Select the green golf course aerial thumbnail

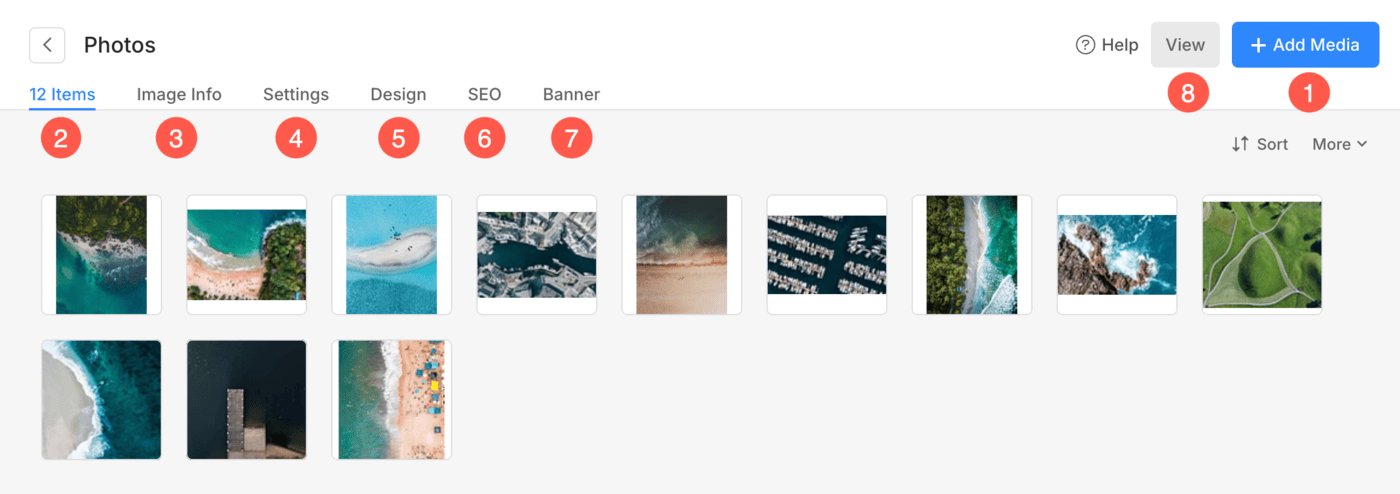pyautogui.click(x=1262, y=255)
